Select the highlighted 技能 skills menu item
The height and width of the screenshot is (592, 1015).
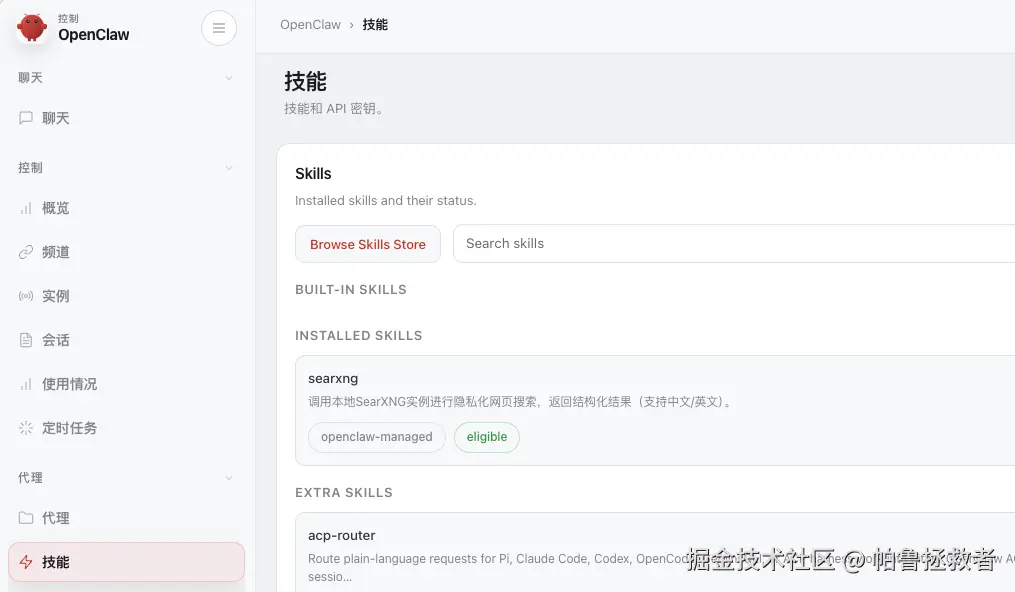pyautogui.click(x=126, y=562)
